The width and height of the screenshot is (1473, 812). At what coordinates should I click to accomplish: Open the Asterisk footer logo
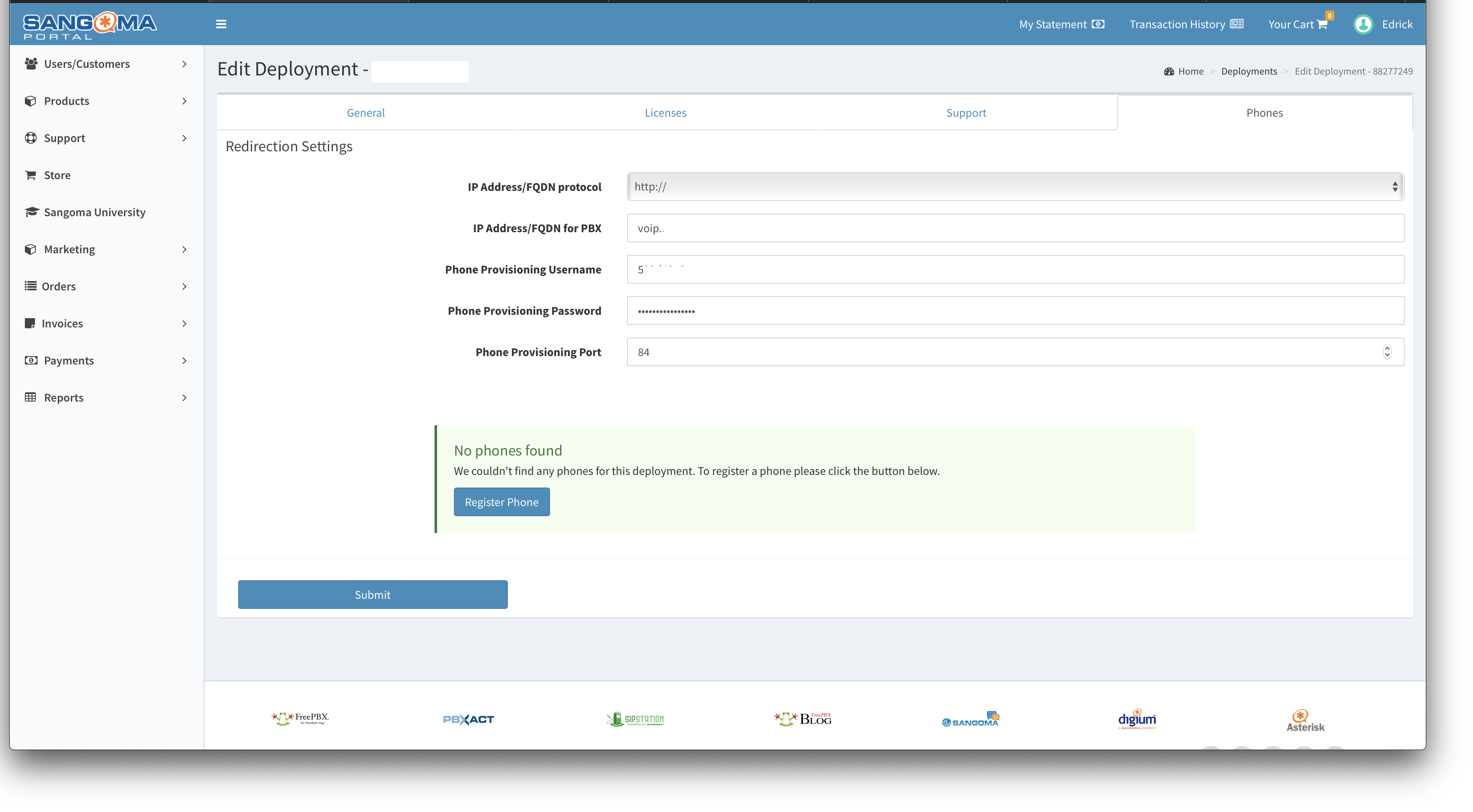pos(1305,721)
